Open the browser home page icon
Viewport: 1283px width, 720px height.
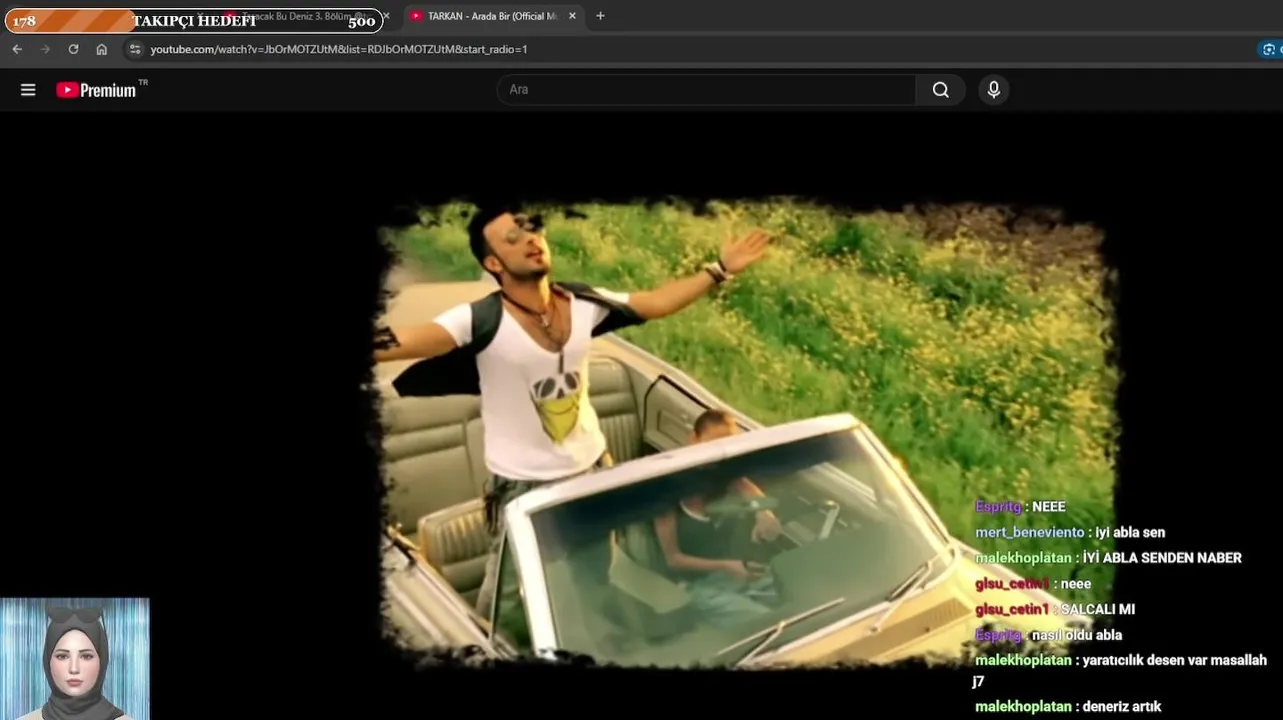tap(101, 49)
